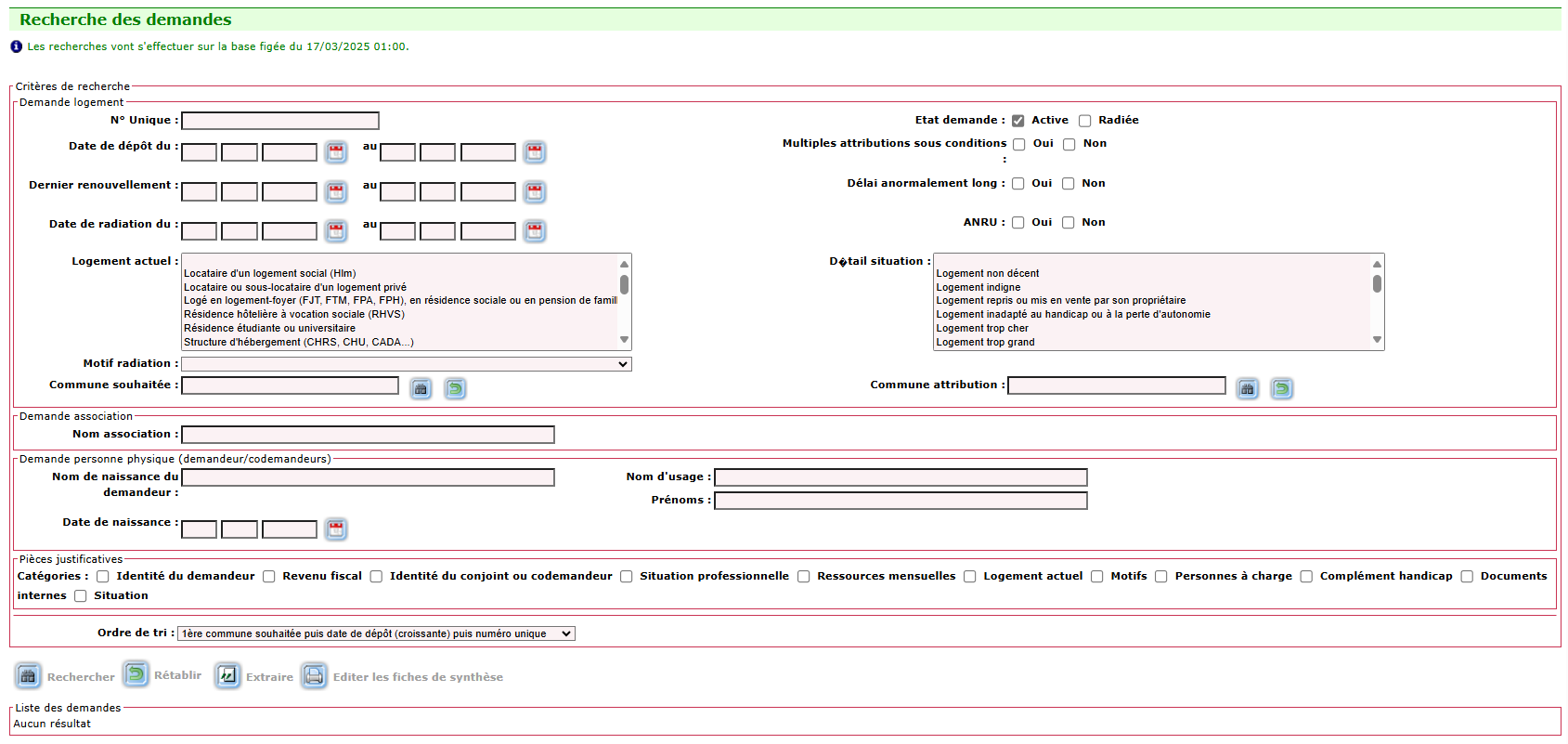The image size is (1568, 744).
Task: Click the blue information icon
Action: [x=16, y=46]
